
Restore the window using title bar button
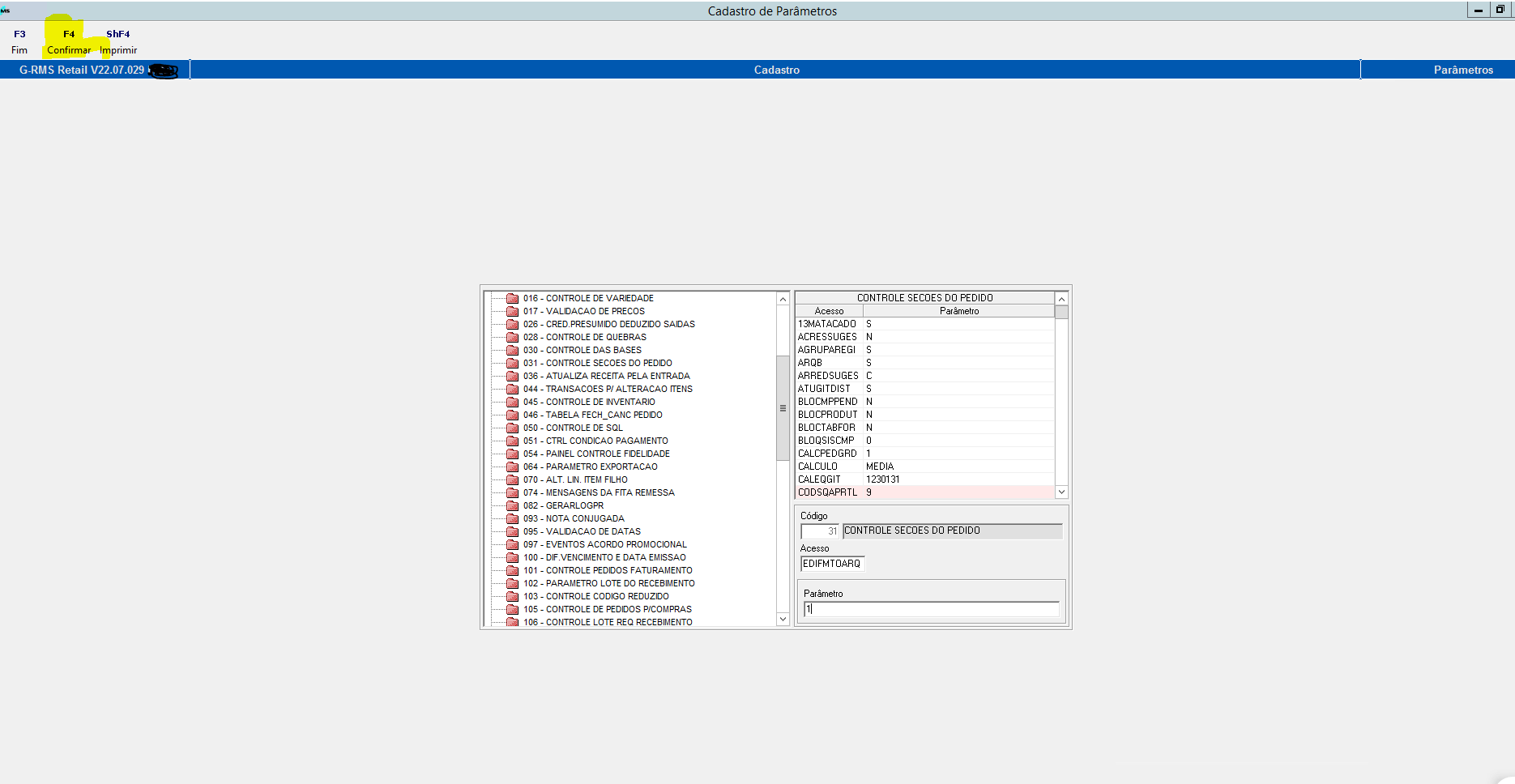(x=1500, y=10)
